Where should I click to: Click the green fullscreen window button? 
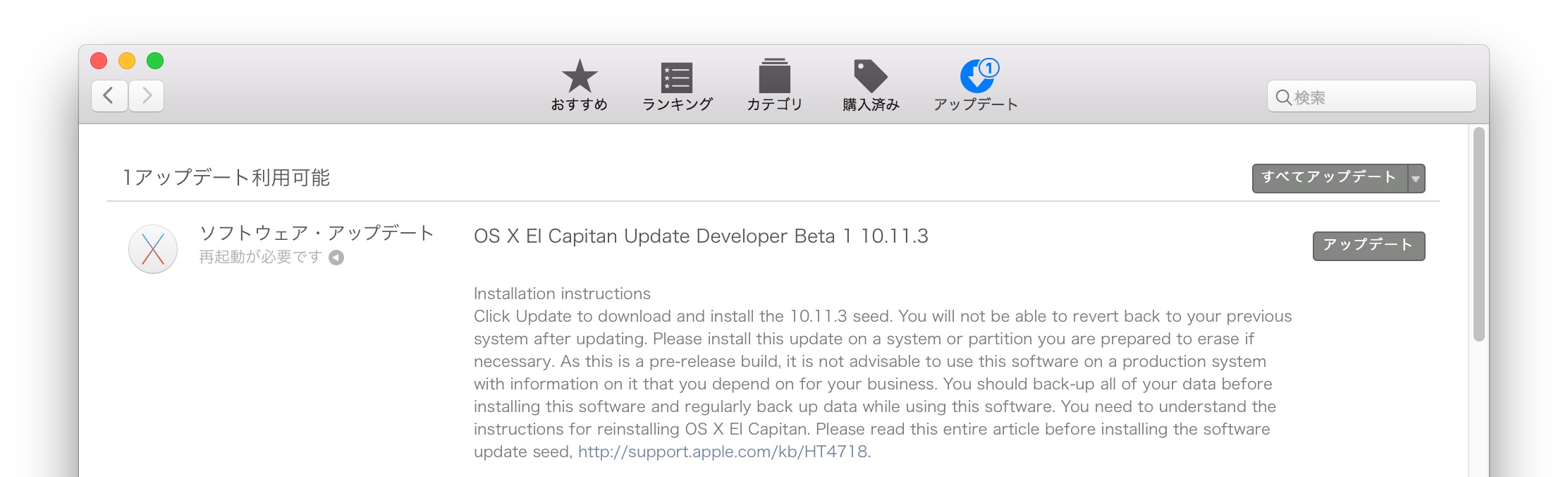pyautogui.click(x=155, y=61)
